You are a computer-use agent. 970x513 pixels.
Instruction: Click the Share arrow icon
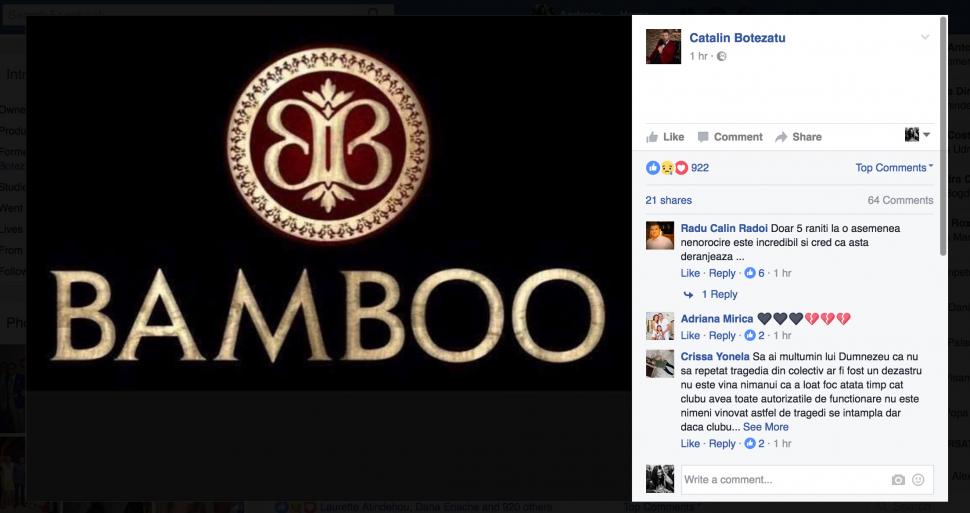click(x=781, y=137)
